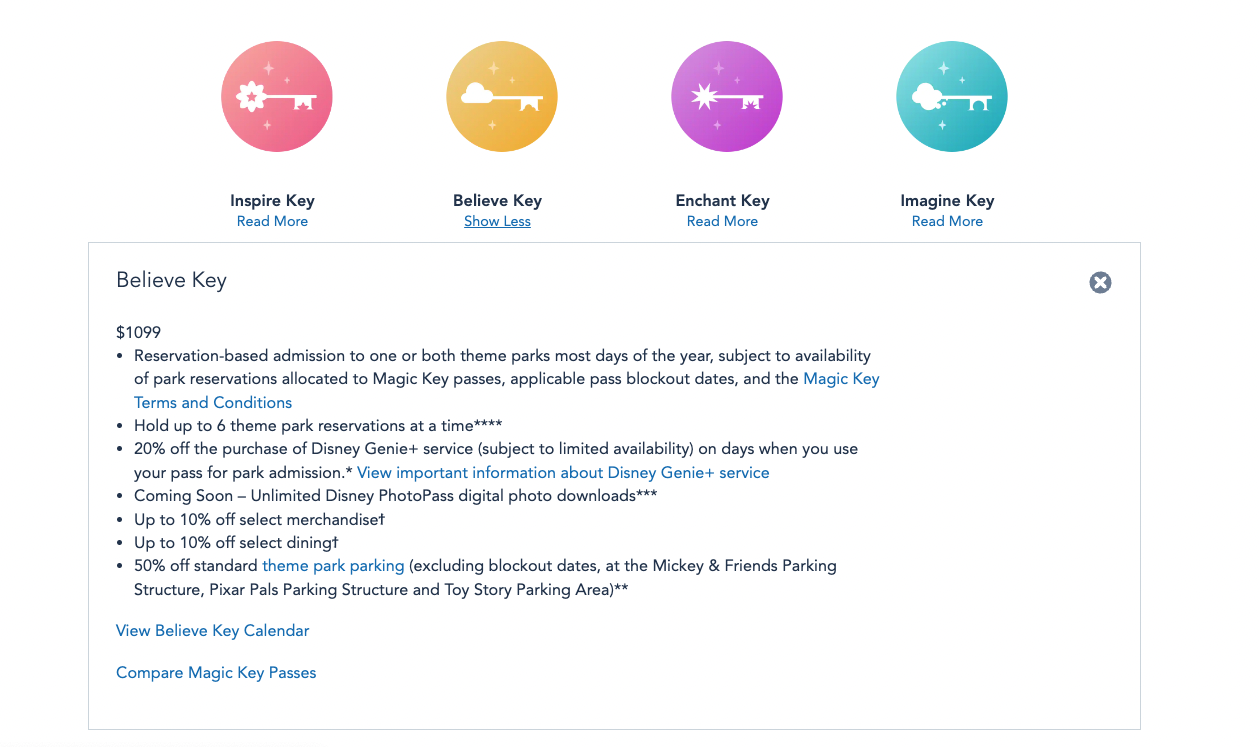Close the Believe Key details panel
This screenshot has height=747, width=1259.
click(x=1100, y=283)
